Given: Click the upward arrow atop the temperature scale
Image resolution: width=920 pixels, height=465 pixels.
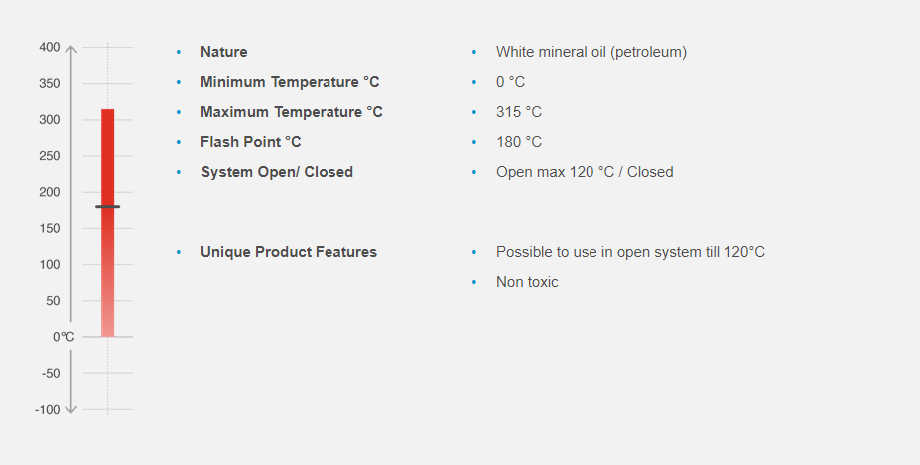Looking at the screenshot, I should tap(70, 47).
